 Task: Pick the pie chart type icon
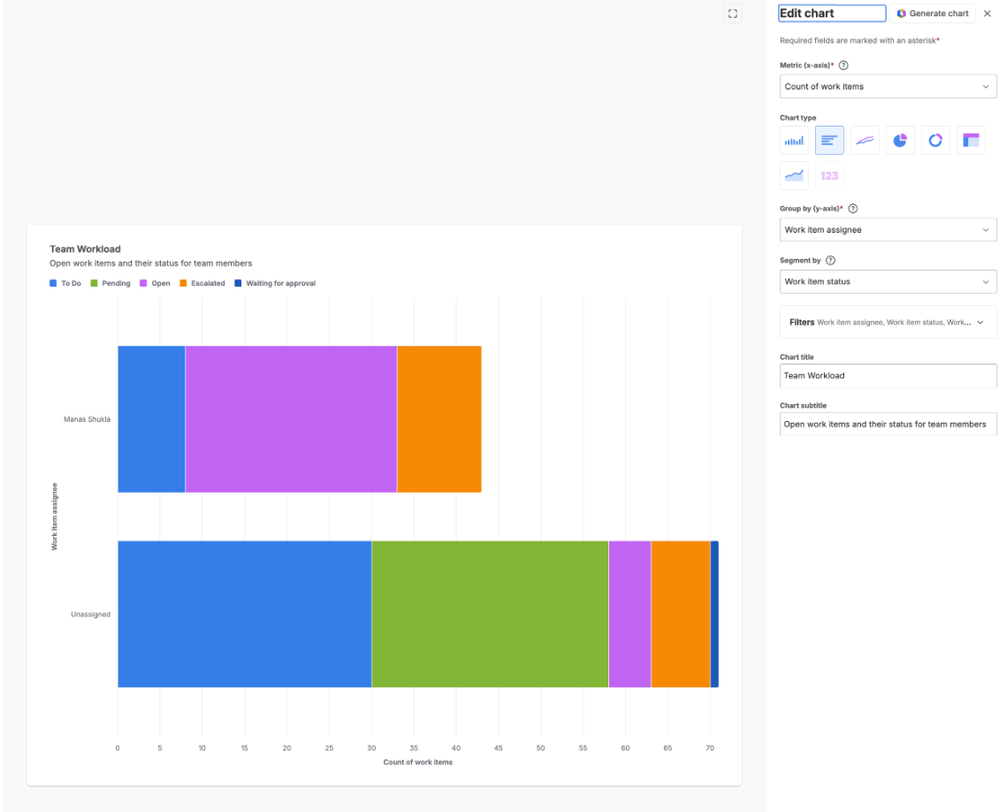(x=900, y=140)
